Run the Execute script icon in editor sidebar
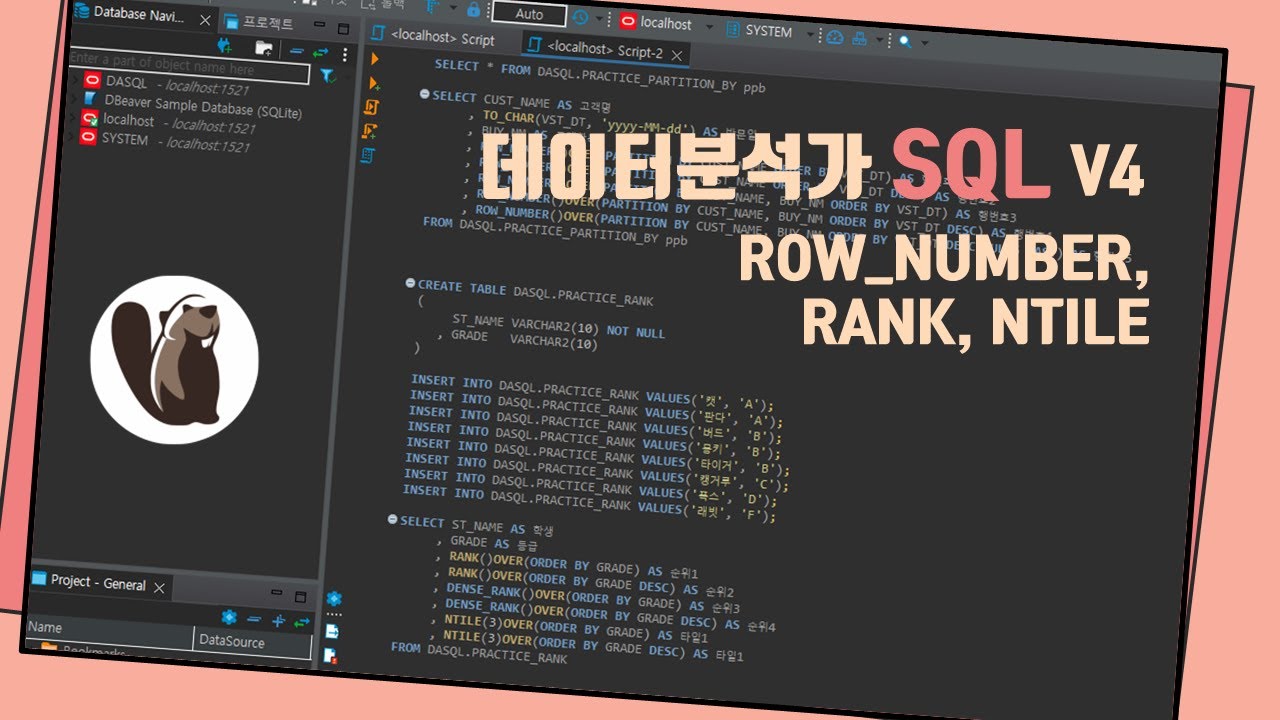 (x=372, y=107)
